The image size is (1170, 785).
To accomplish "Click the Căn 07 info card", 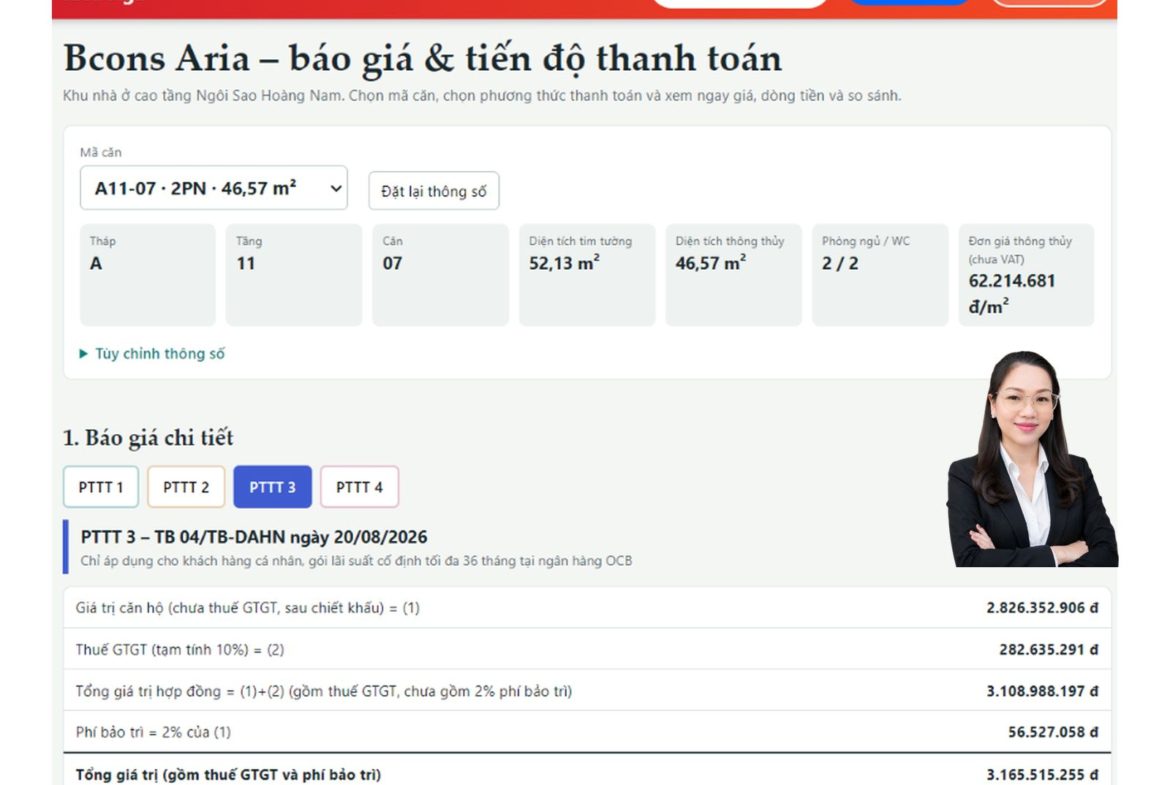I will point(440,275).
